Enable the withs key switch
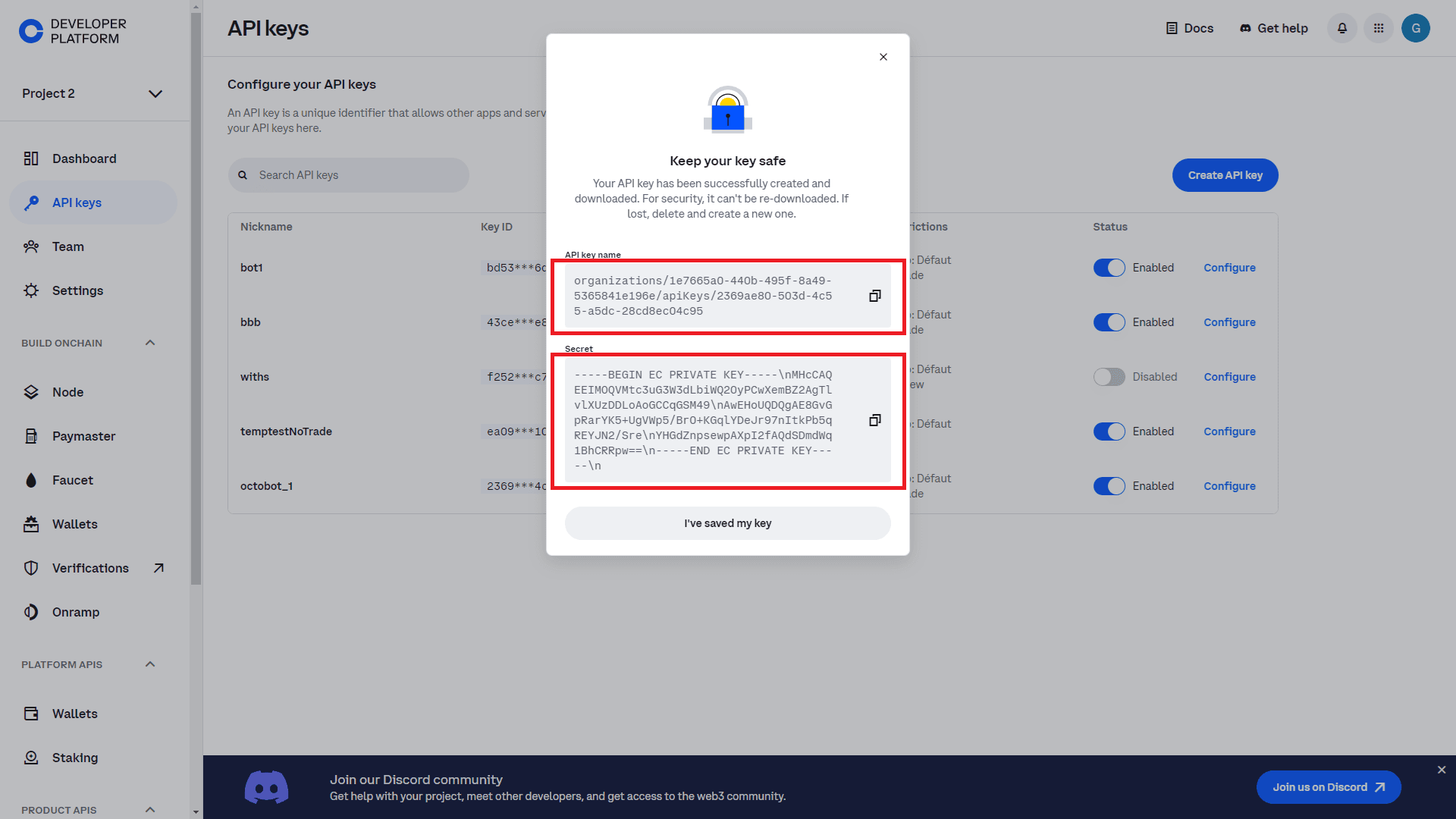 coord(1109,377)
